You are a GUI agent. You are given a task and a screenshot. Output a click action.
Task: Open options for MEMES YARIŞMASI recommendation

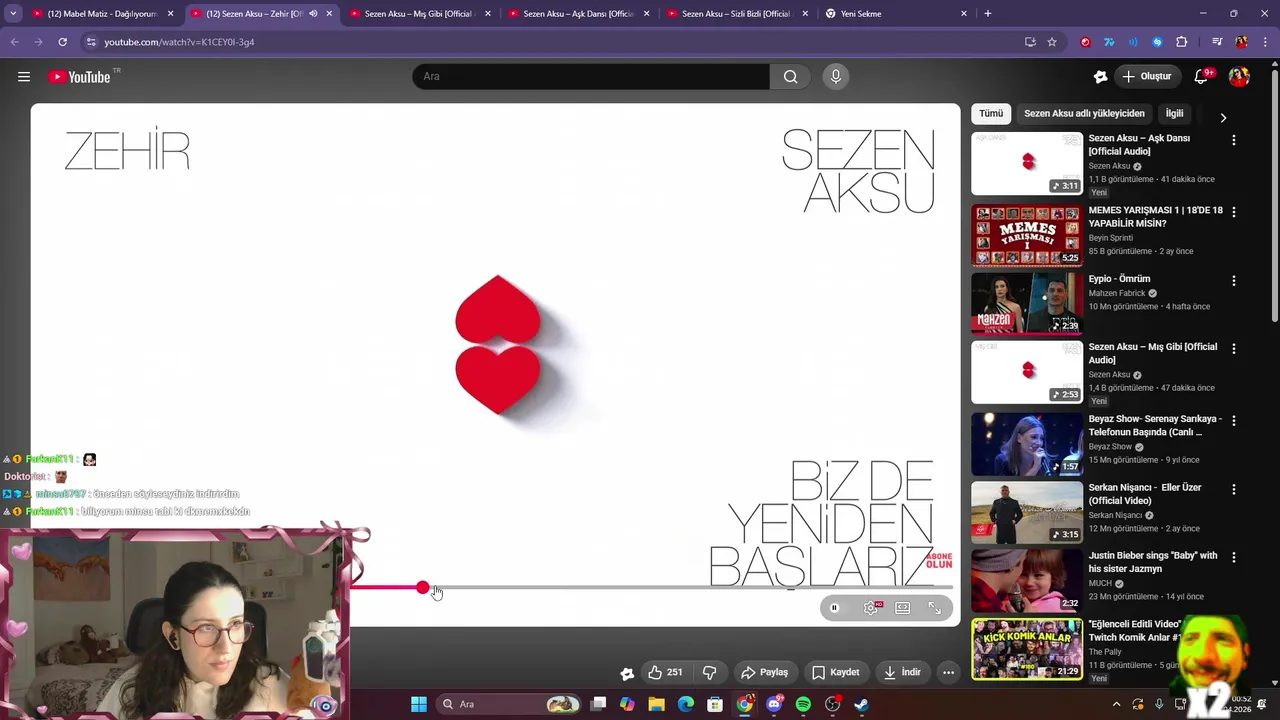[1234, 212]
